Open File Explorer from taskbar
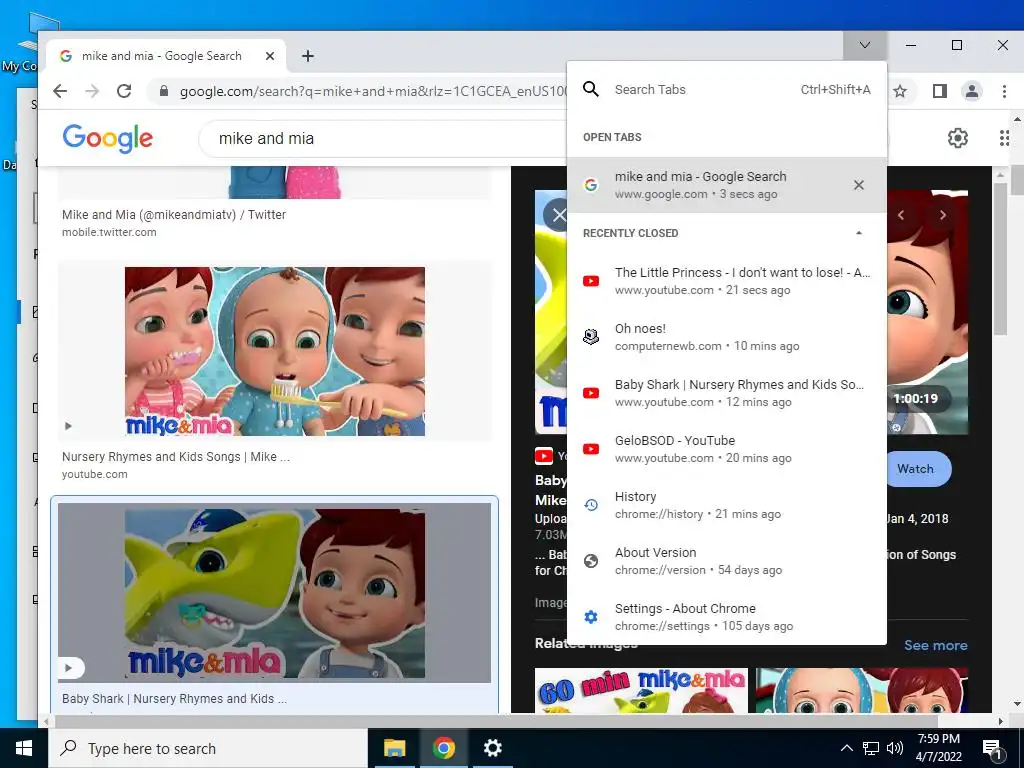The width and height of the screenshot is (1024, 768). 394,748
